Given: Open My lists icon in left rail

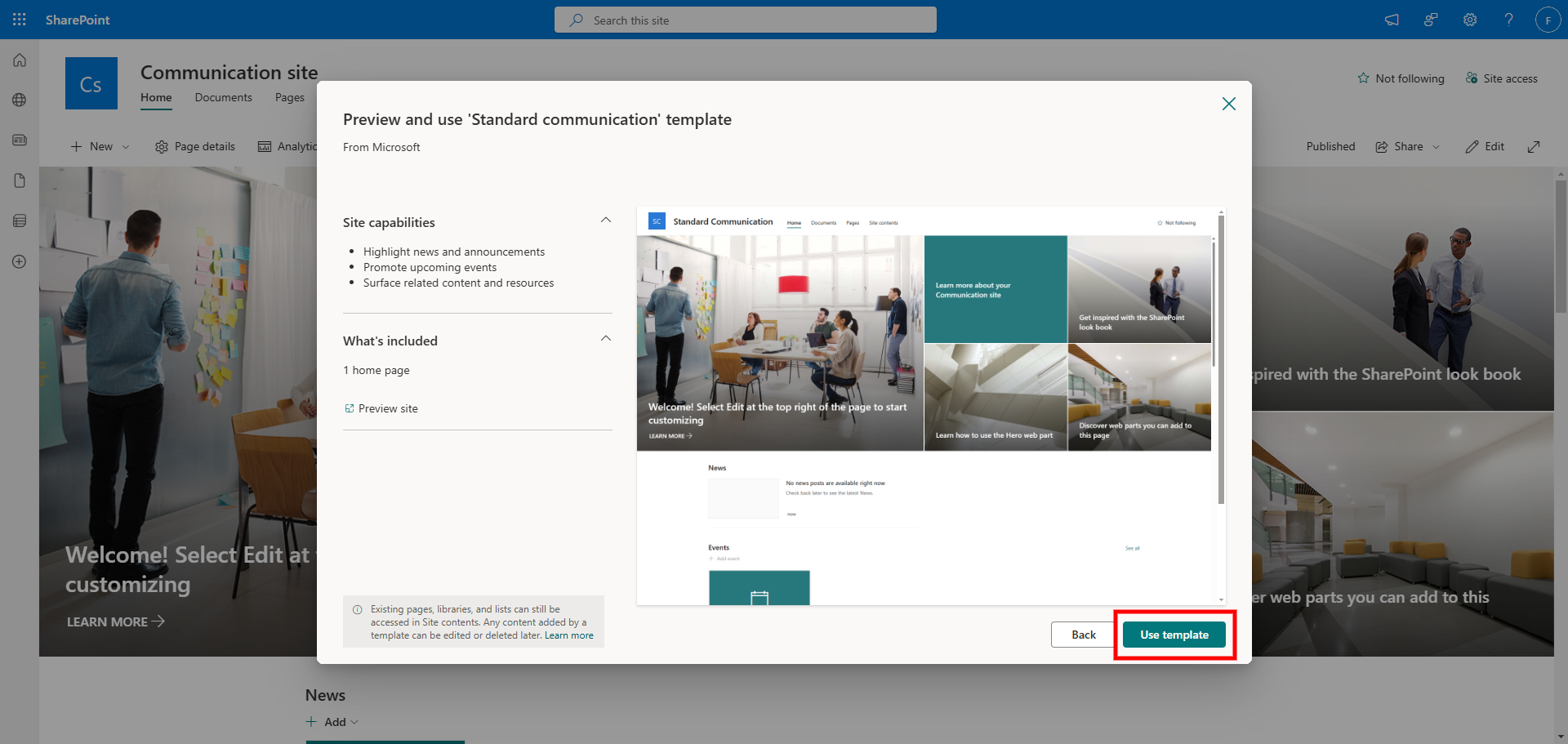Looking at the screenshot, I should tap(20, 221).
